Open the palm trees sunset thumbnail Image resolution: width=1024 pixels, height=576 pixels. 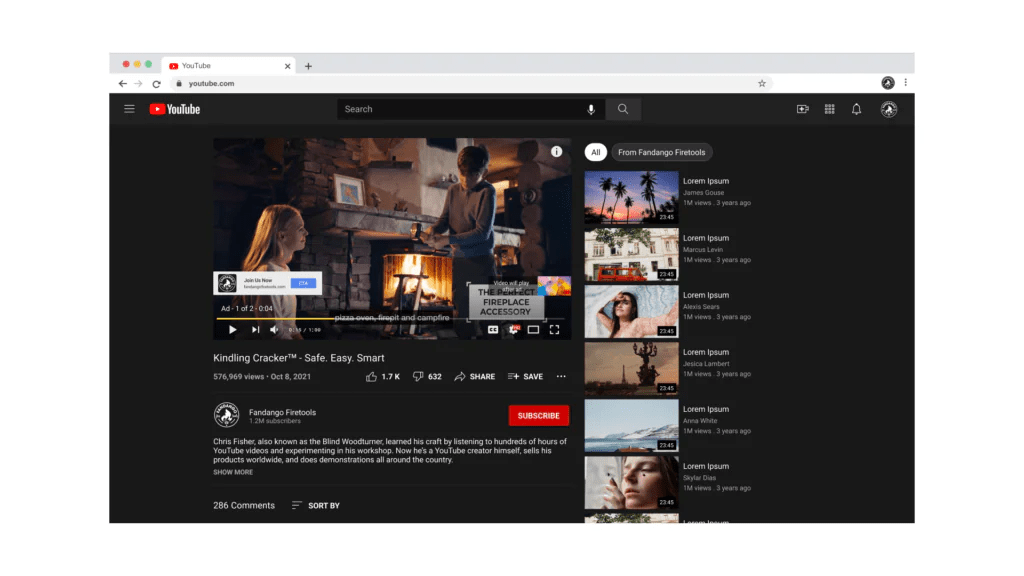pyautogui.click(x=631, y=197)
